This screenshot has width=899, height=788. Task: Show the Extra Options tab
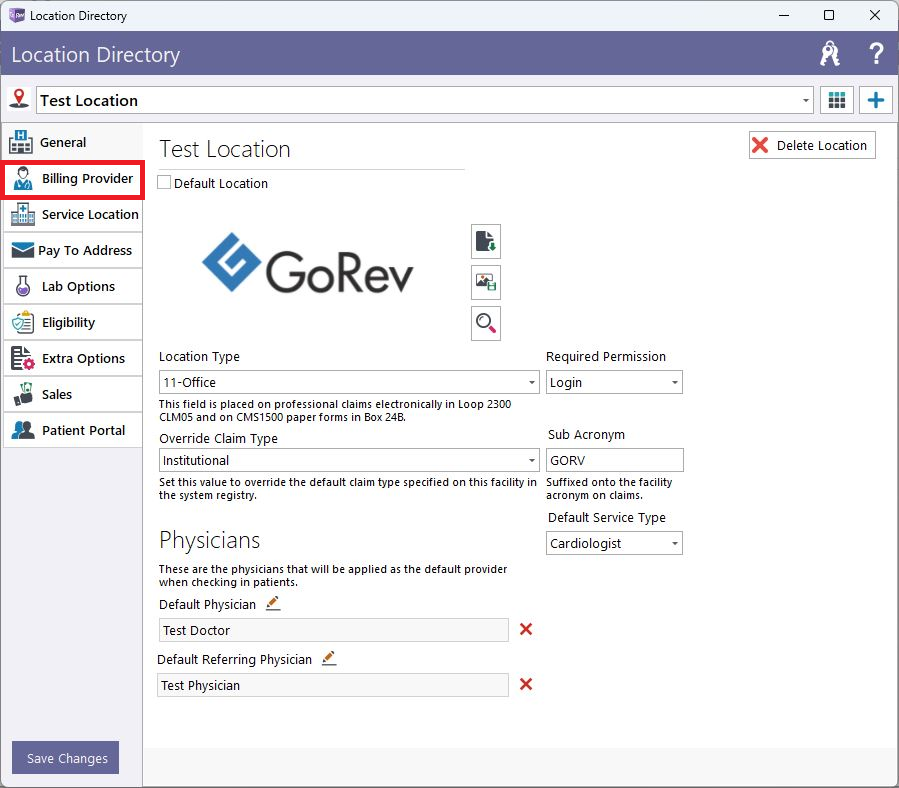pyautogui.click(x=73, y=358)
